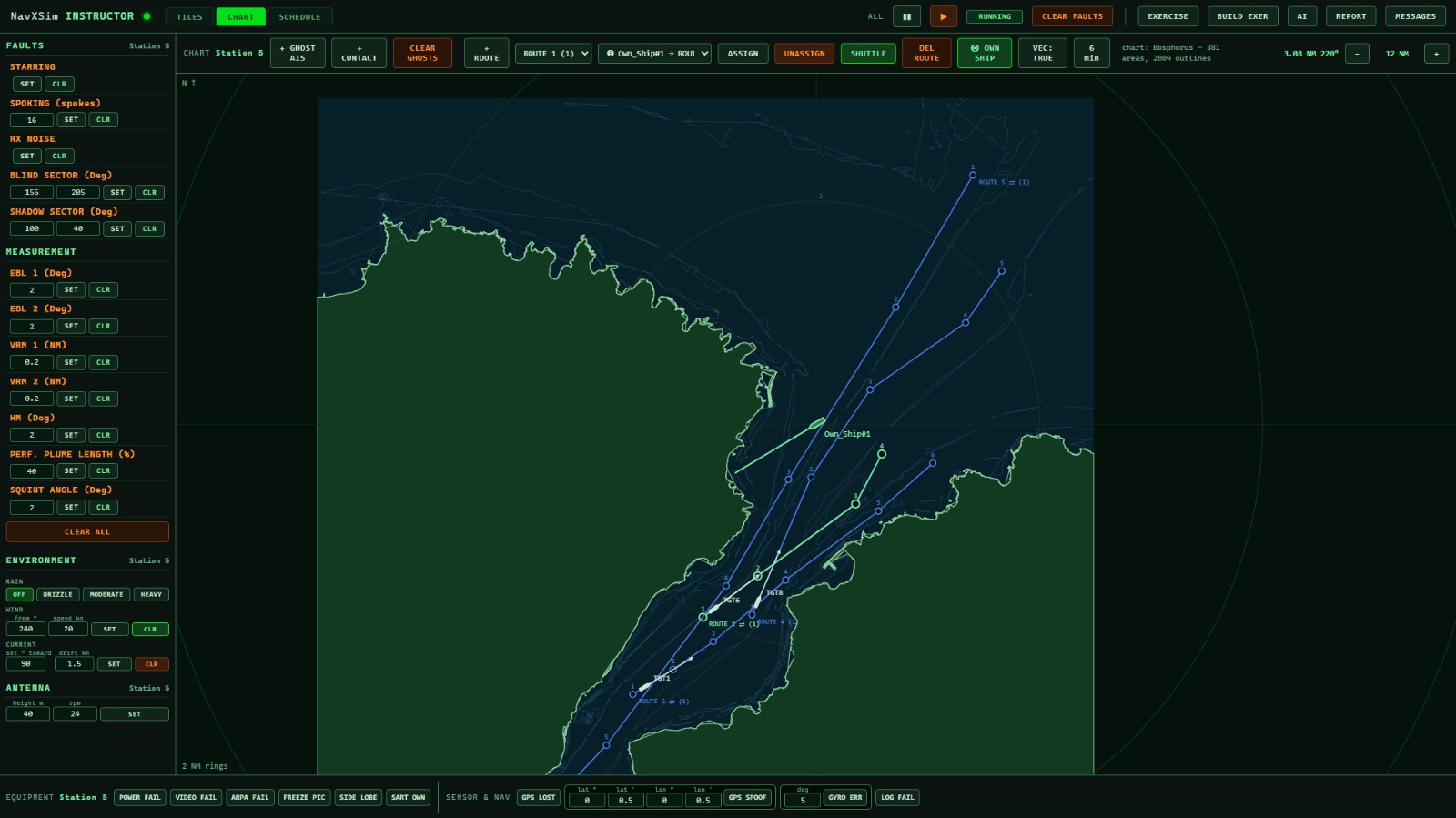The height and width of the screenshot is (818, 1456).
Task: Edit the wind speed kn field
Action: [x=68, y=629]
